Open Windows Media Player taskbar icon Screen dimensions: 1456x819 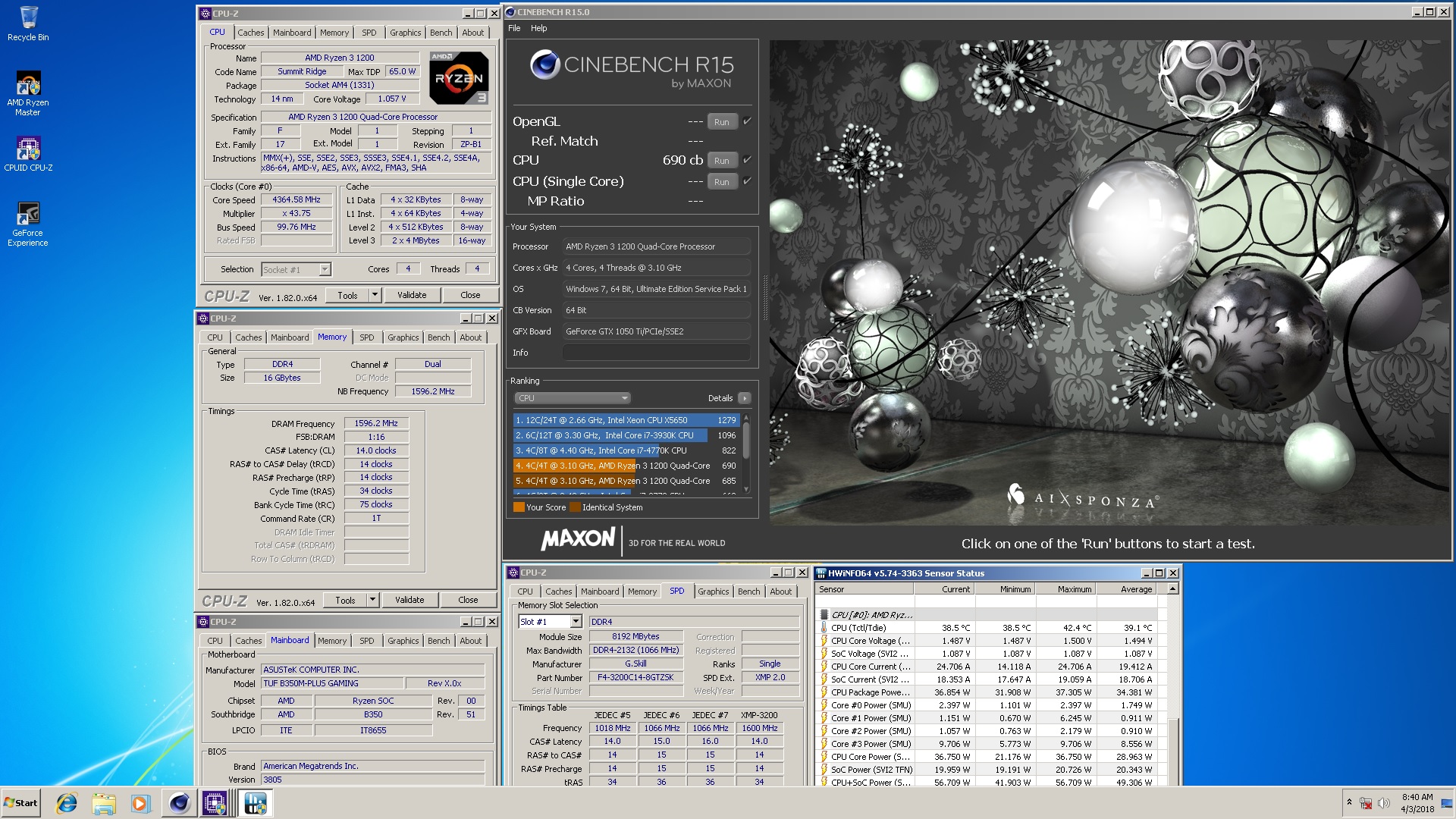pos(140,803)
